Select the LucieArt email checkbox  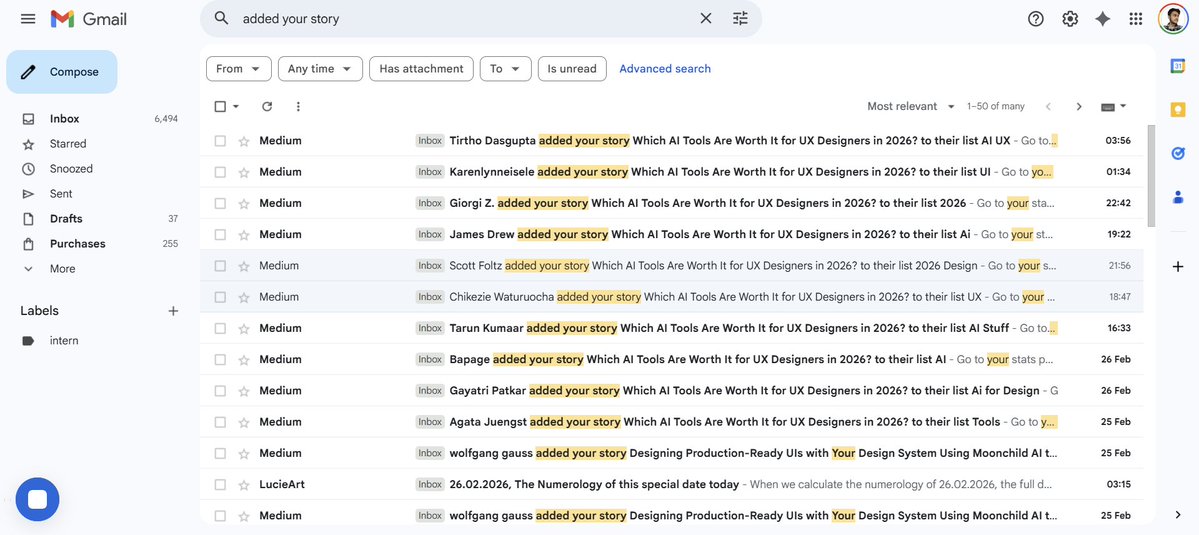(x=220, y=485)
